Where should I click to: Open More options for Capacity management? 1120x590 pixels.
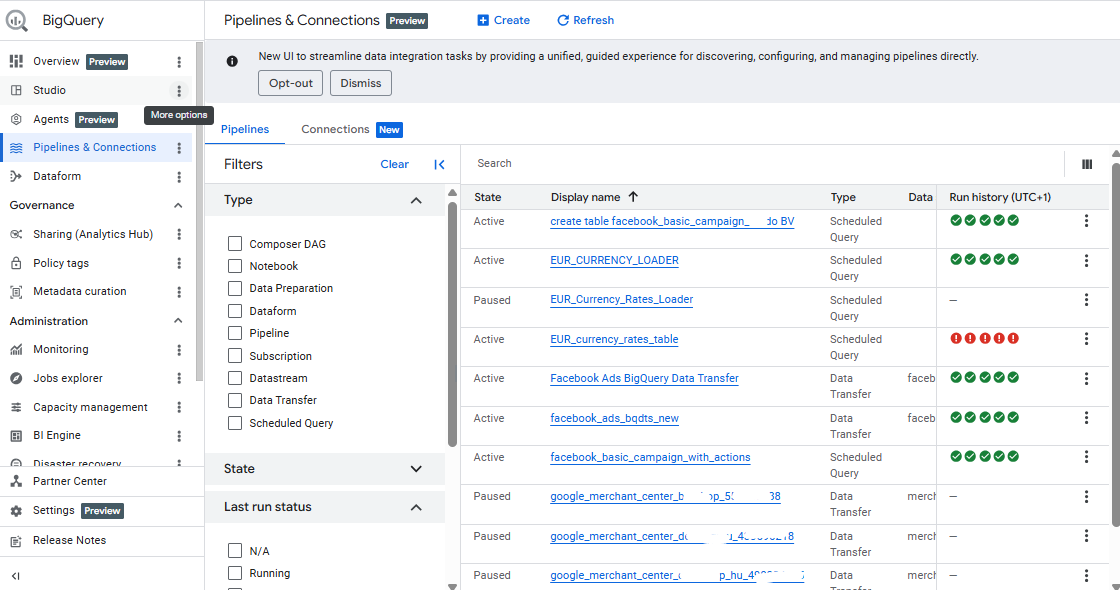point(179,407)
